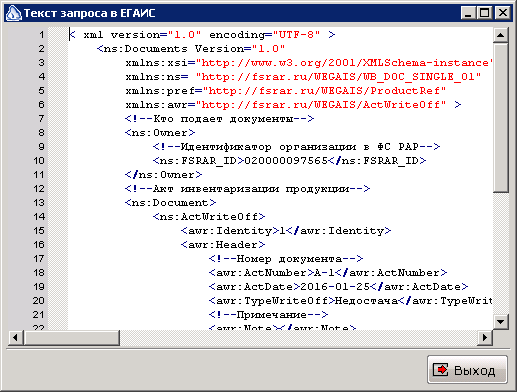This screenshot has height=392, width=517.
Task: Click the comment Примечание
Action: 268,315
